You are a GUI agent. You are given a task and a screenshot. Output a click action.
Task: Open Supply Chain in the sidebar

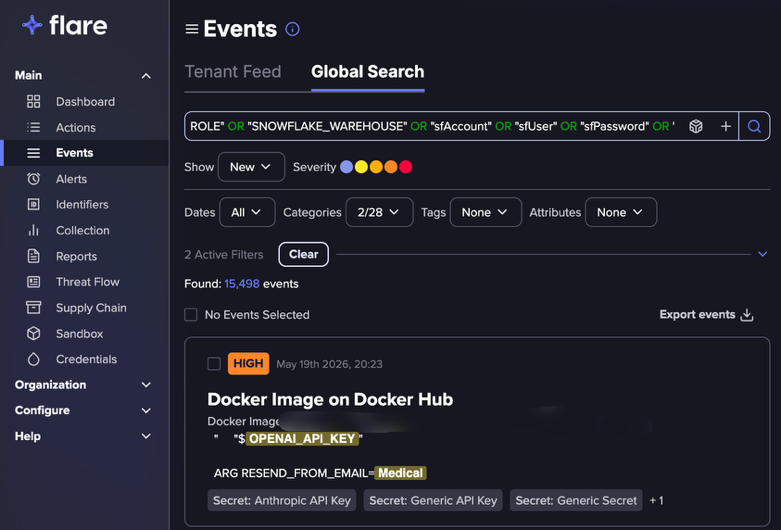pyautogui.click(x=91, y=308)
